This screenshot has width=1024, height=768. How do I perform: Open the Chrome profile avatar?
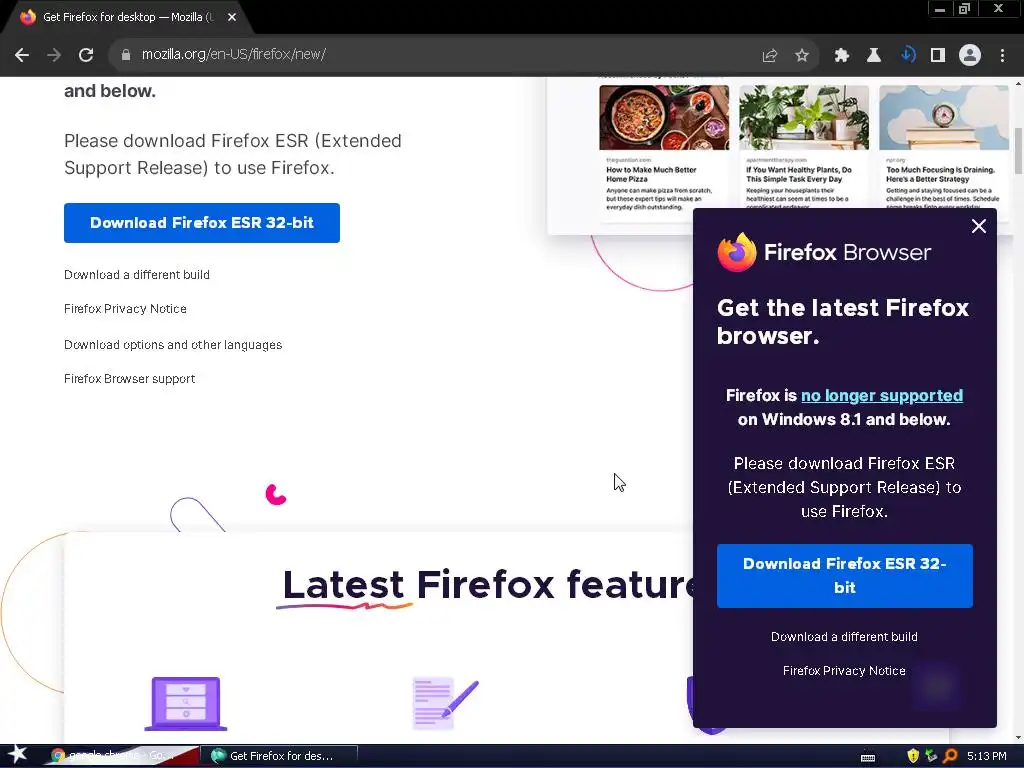(x=970, y=56)
